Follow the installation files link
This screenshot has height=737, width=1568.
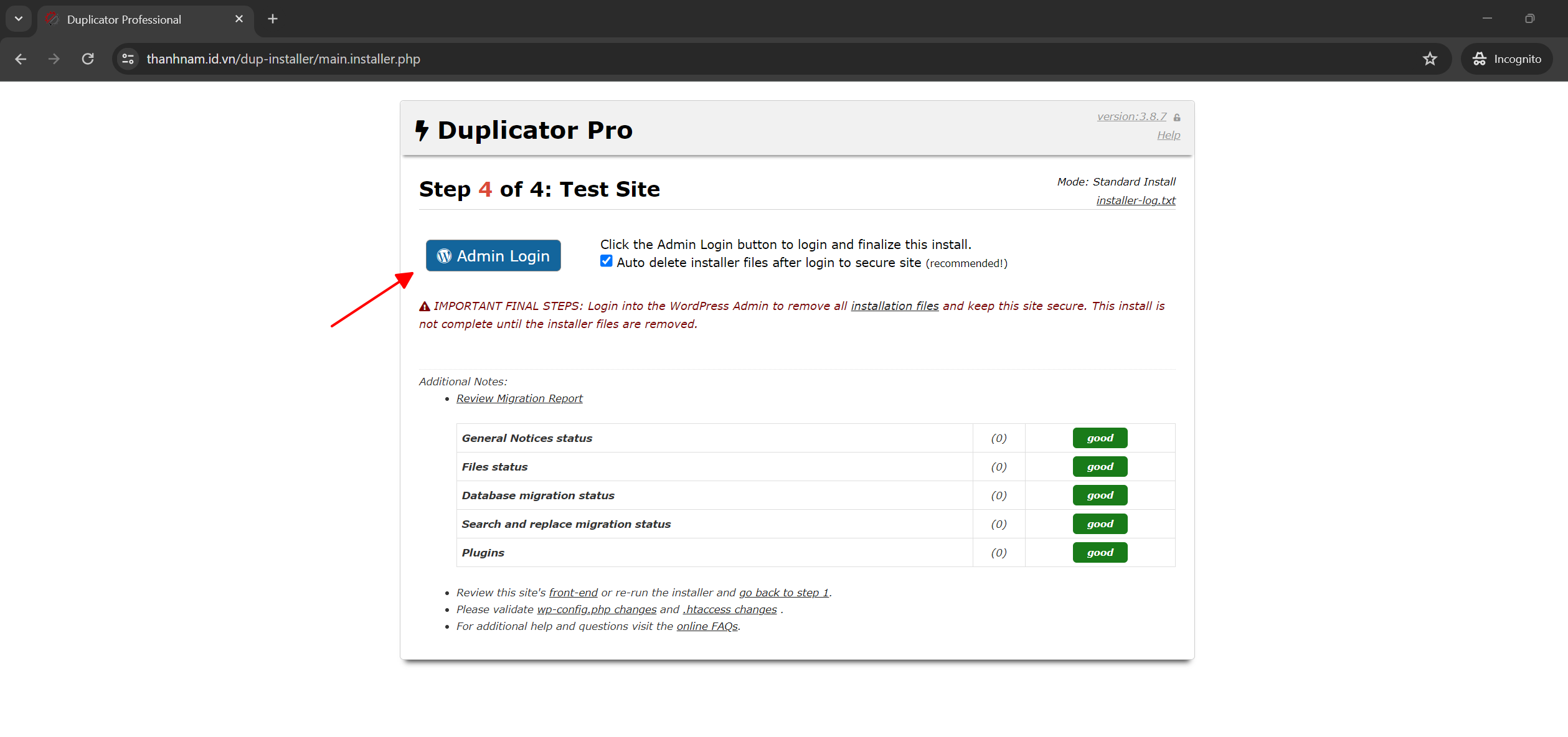click(x=895, y=306)
